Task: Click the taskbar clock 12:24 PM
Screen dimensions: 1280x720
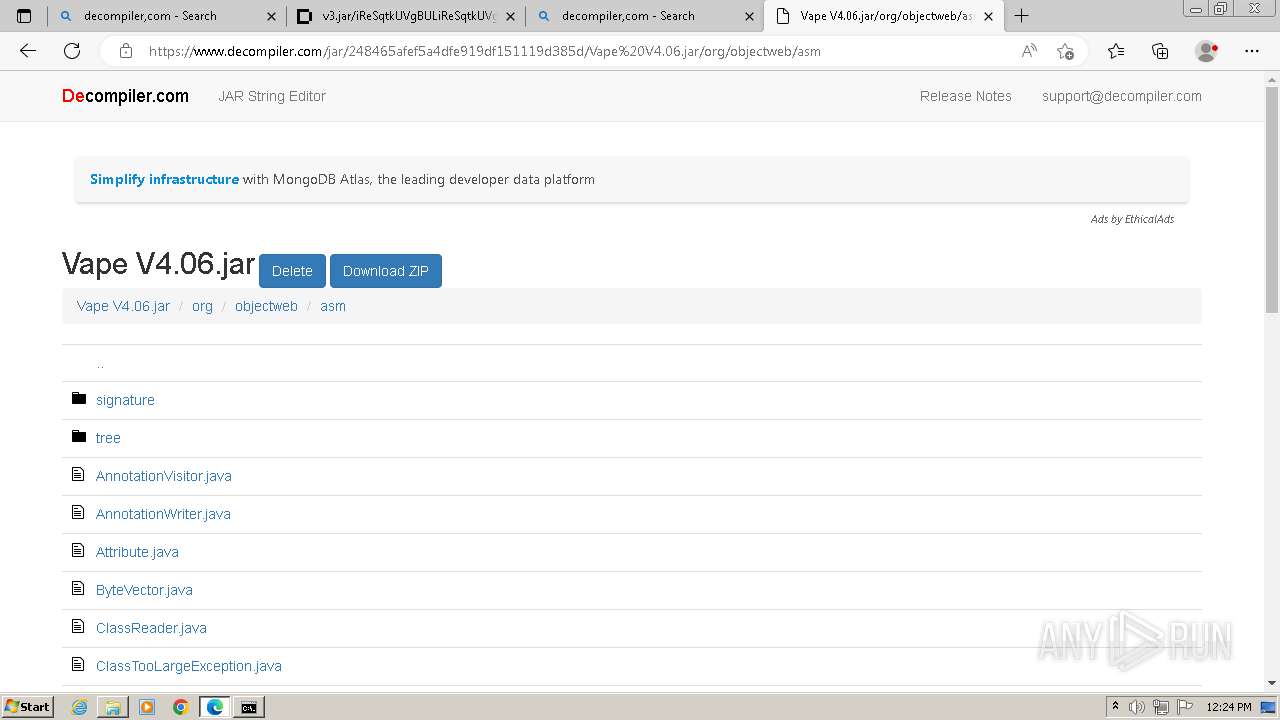Action: click(x=1229, y=707)
